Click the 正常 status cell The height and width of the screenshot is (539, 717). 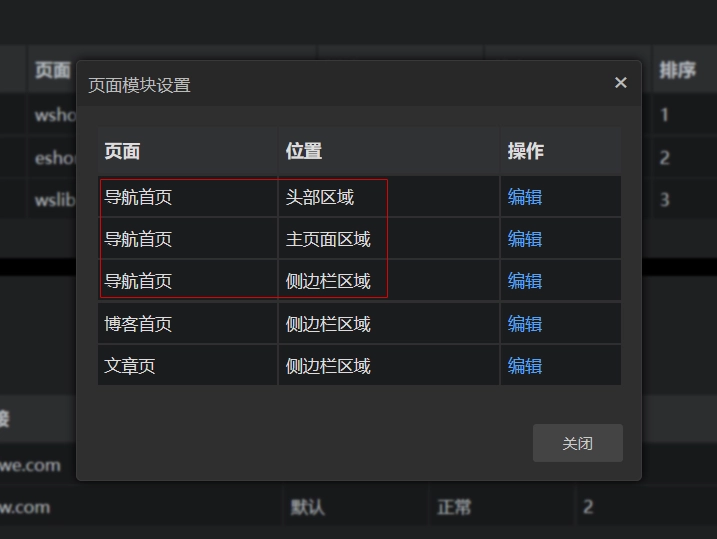coord(453,507)
